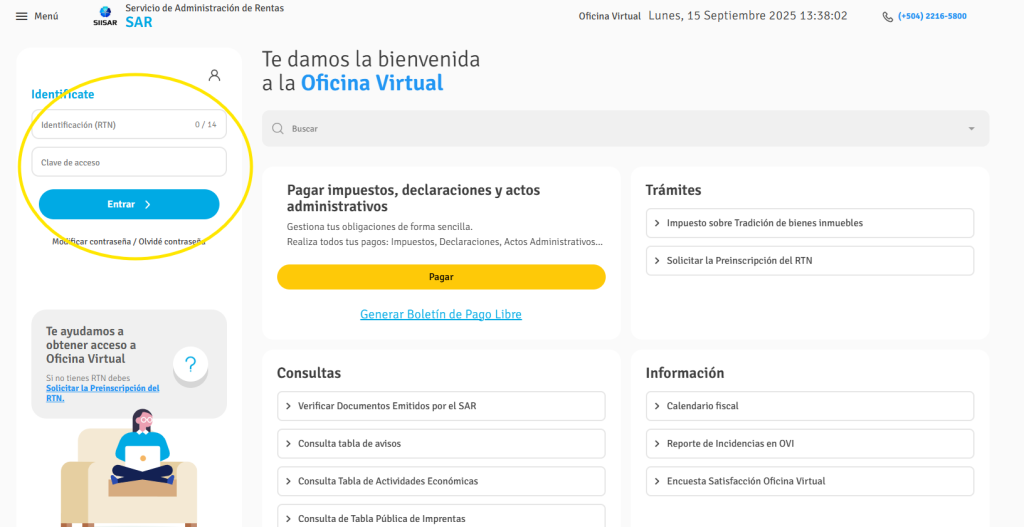
Task: Focus the Identificación (RTN) input field
Action: (x=129, y=124)
